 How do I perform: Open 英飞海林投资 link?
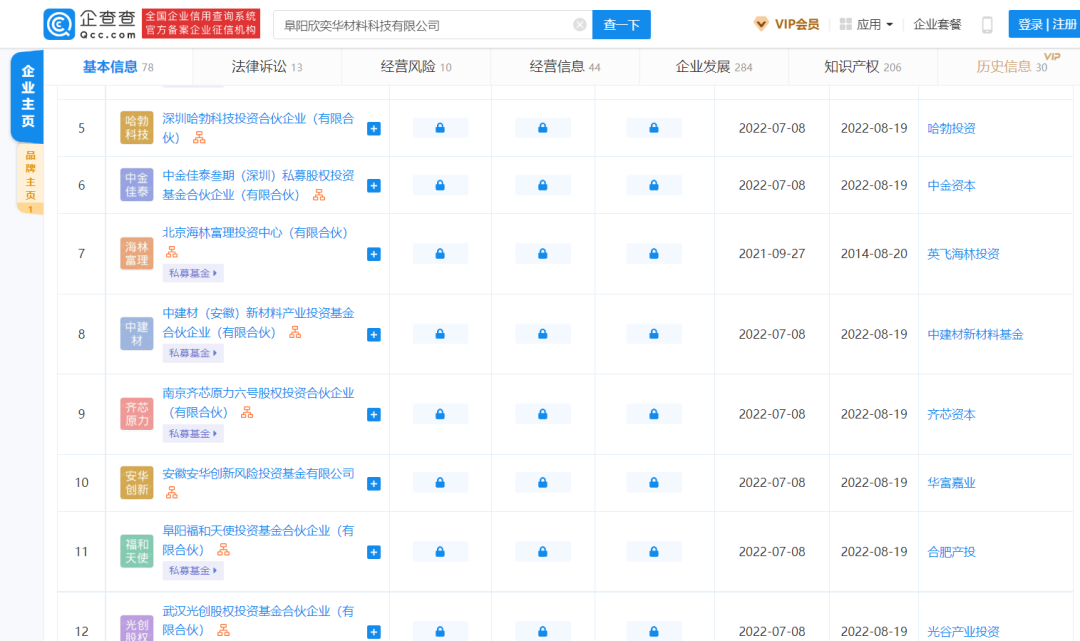(963, 254)
